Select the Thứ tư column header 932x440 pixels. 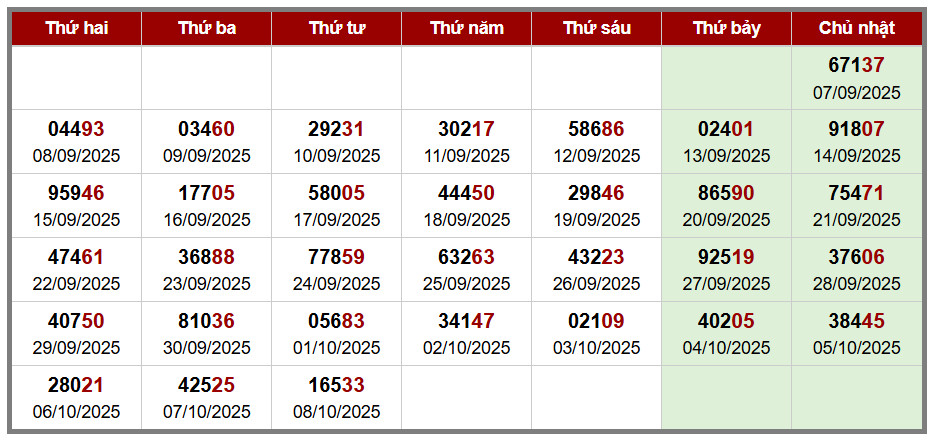click(336, 28)
